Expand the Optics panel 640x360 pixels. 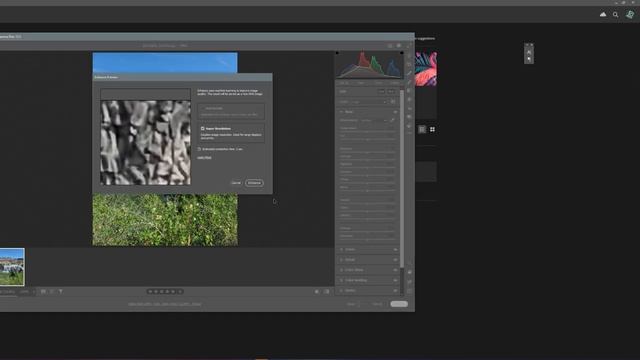click(341, 291)
